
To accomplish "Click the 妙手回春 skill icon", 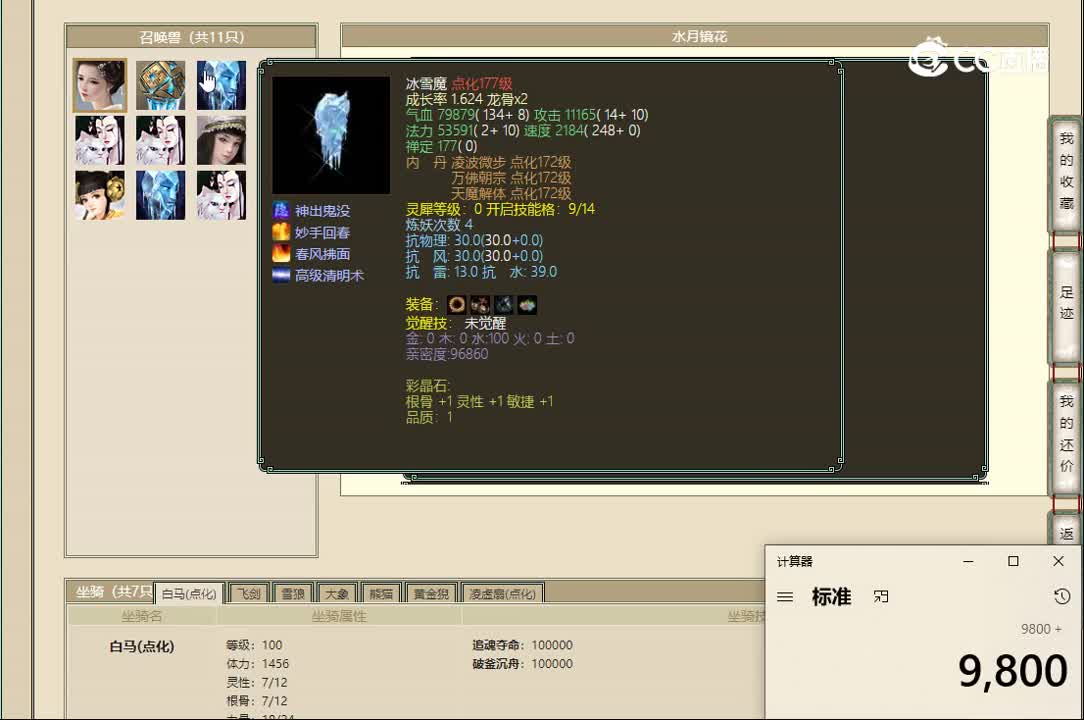I will (281, 232).
